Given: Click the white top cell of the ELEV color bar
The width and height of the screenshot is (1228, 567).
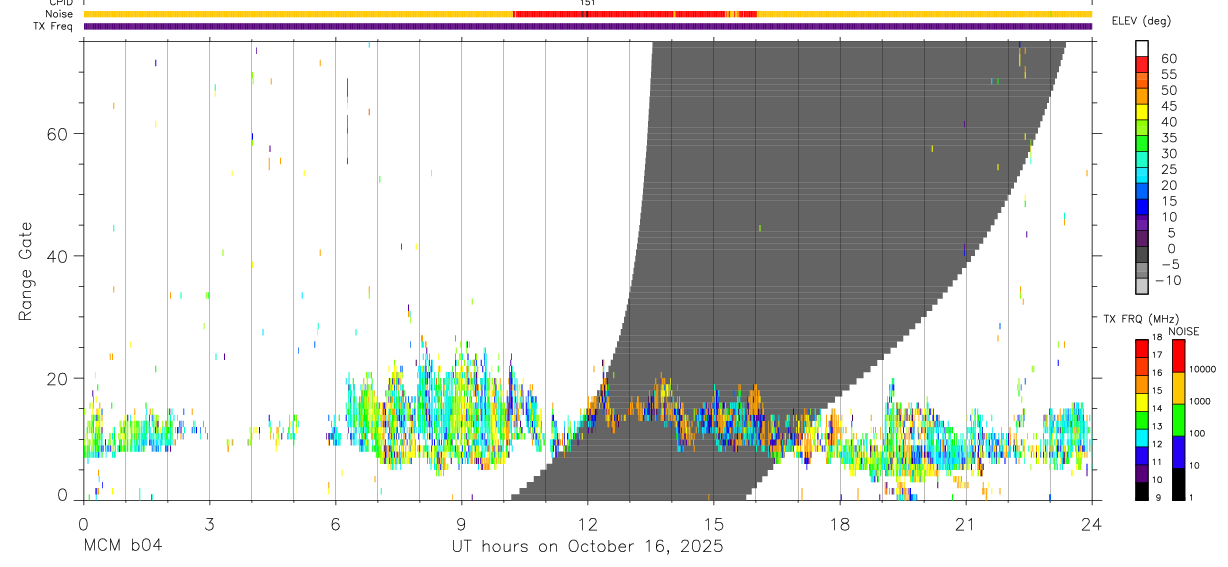Looking at the screenshot, I should 1142,48.
